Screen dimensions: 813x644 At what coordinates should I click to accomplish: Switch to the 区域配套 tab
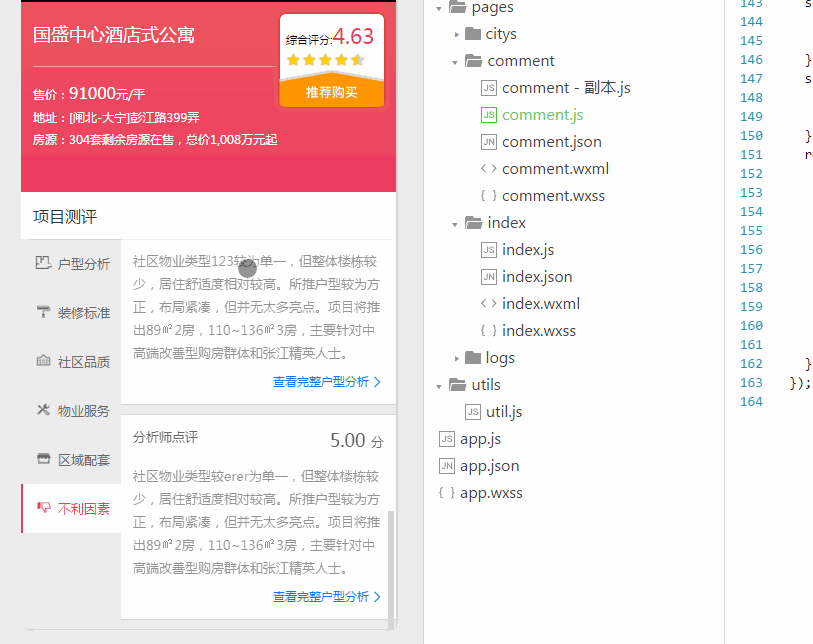[72, 459]
